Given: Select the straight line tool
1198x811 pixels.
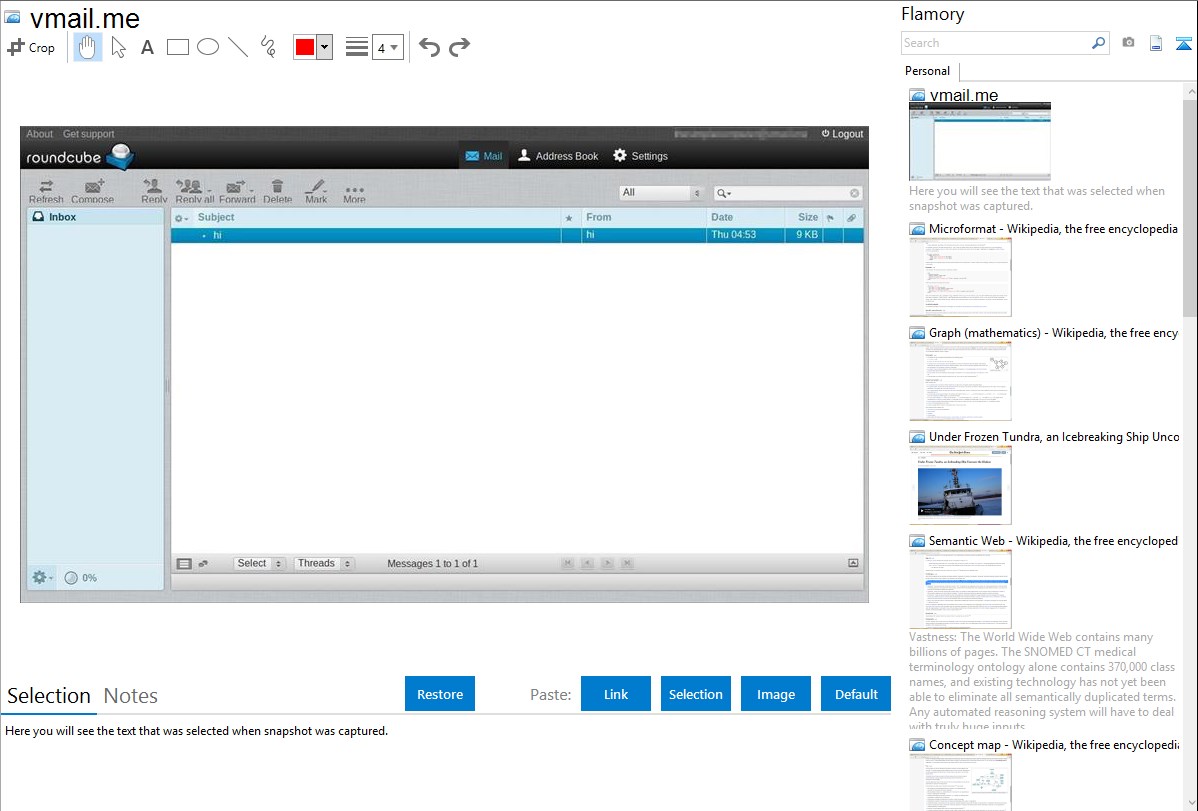Looking at the screenshot, I should 238,47.
